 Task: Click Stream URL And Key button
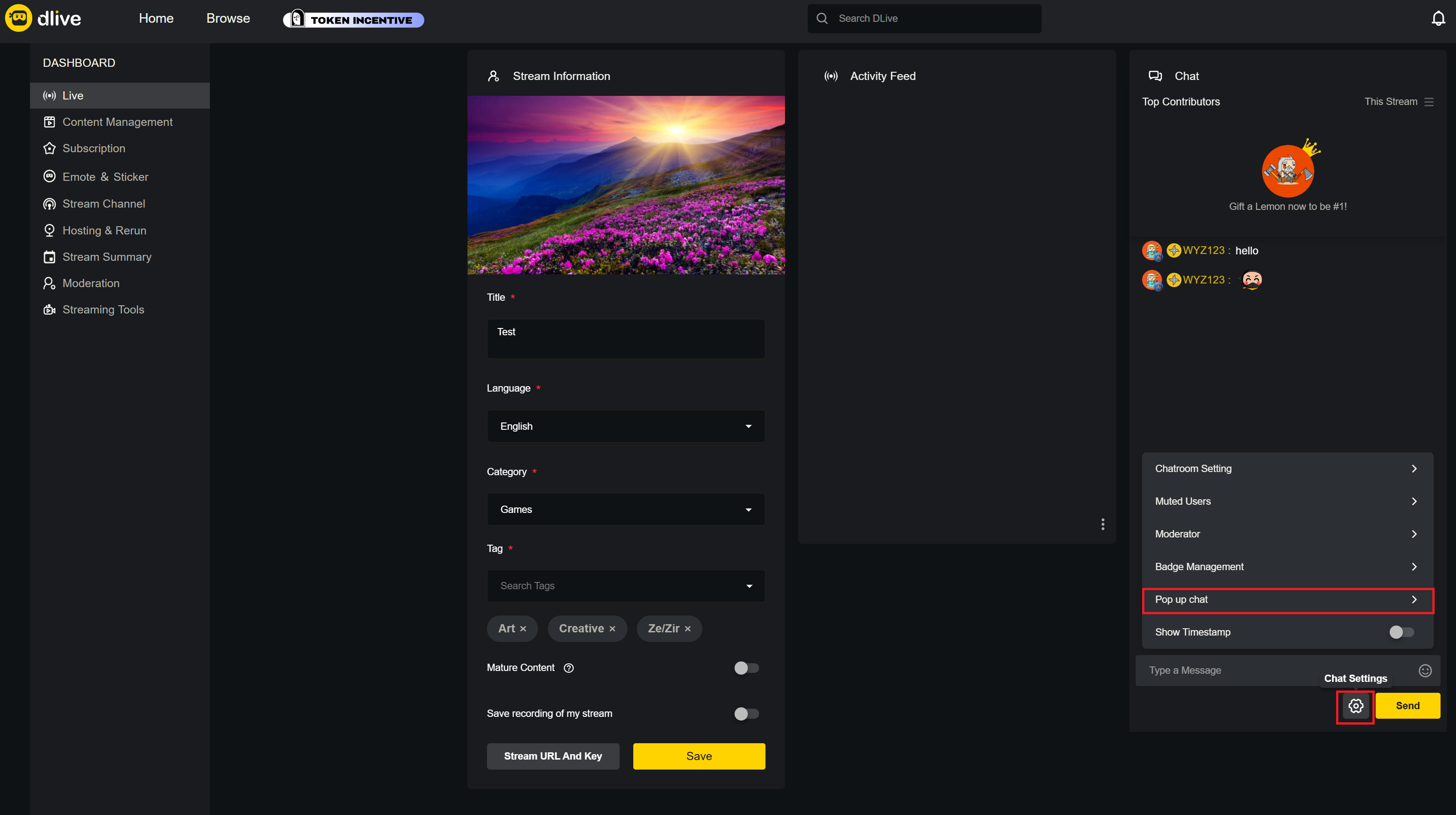point(552,755)
